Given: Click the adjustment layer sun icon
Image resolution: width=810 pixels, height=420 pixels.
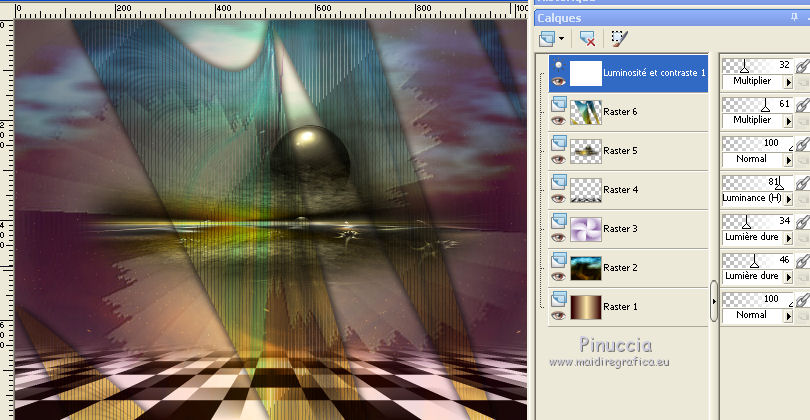Looking at the screenshot, I should click(558, 66).
